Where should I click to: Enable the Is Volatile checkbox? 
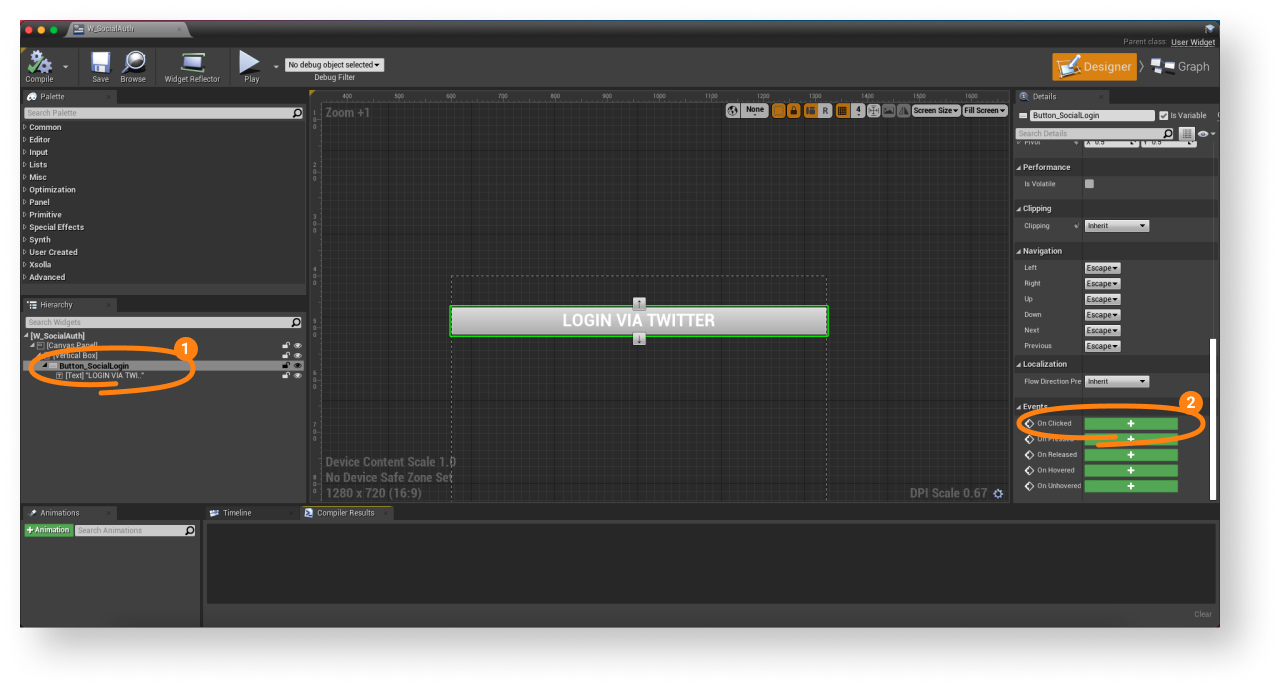coord(1089,184)
